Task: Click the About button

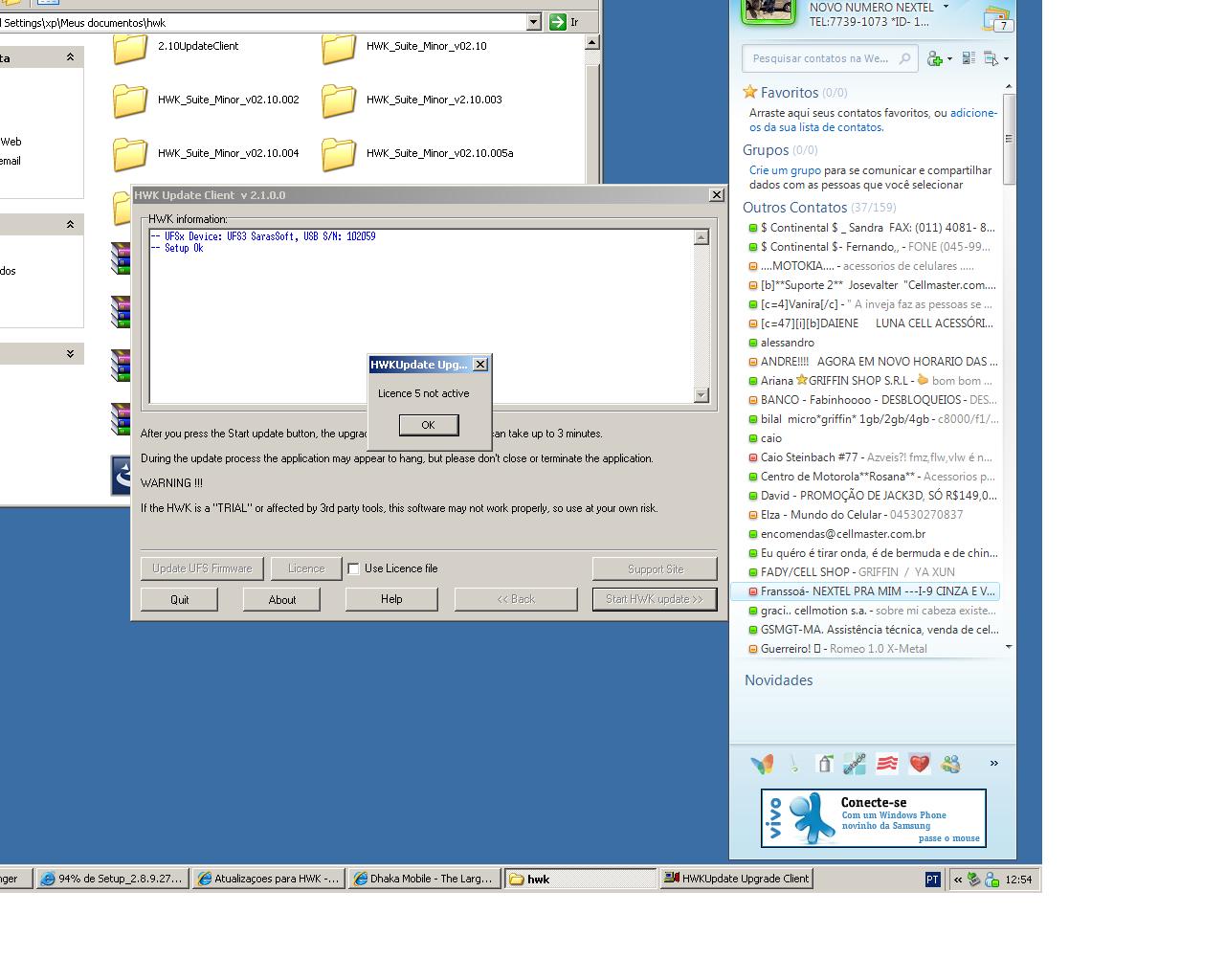Action: pos(281,599)
